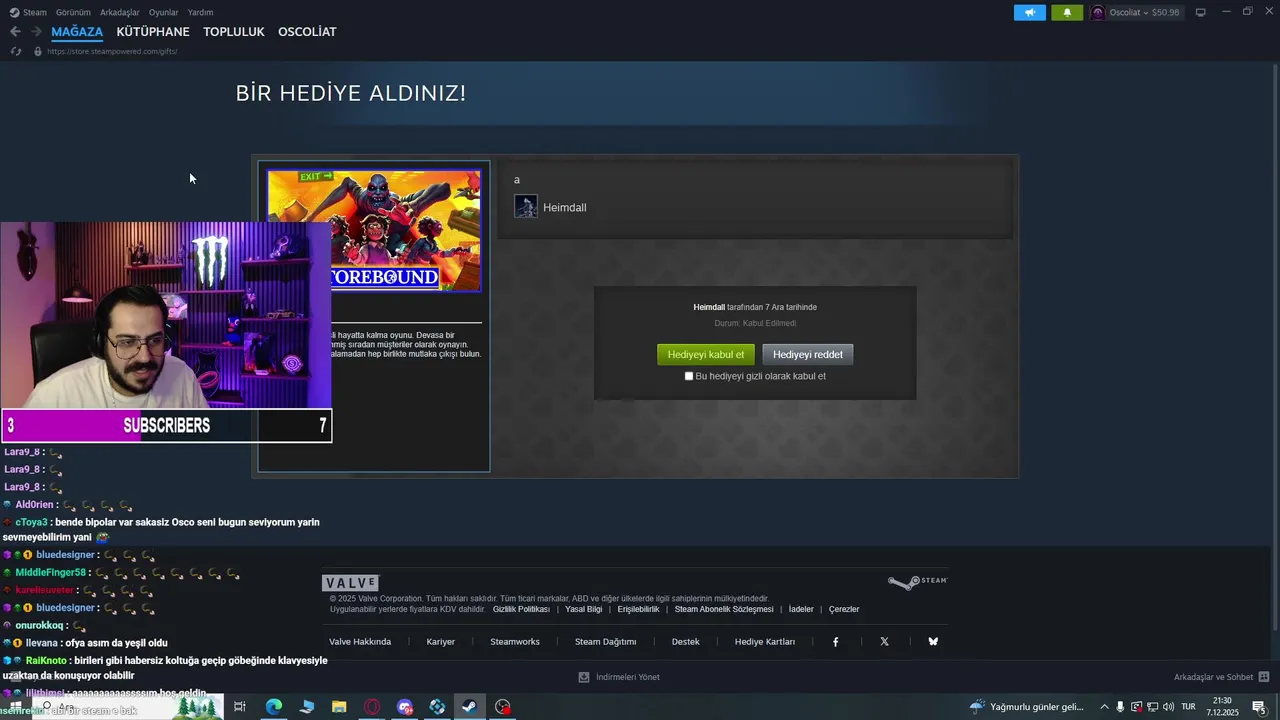Open Arkadaşlar ve Sohbet panel
Screen dimensions: 1280x720
coord(1221,677)
